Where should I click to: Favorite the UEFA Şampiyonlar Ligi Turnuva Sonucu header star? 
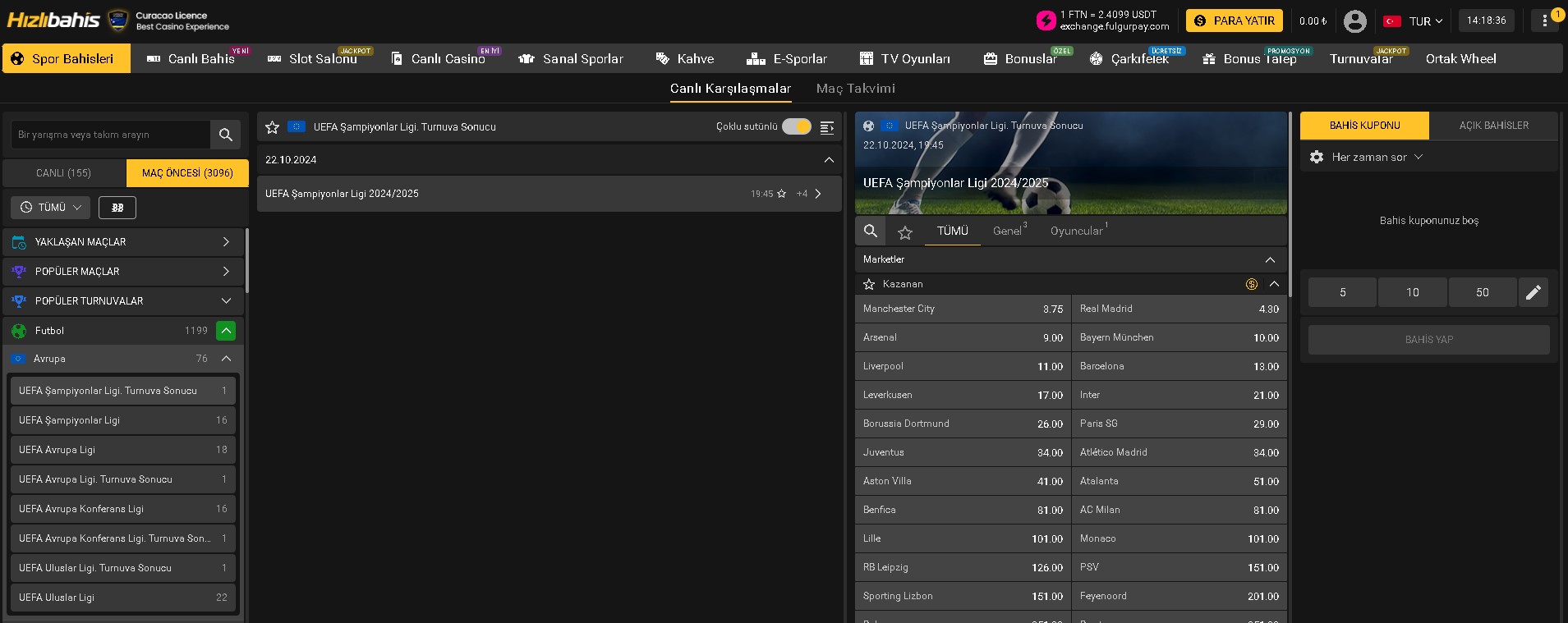(x=273, y=127)
